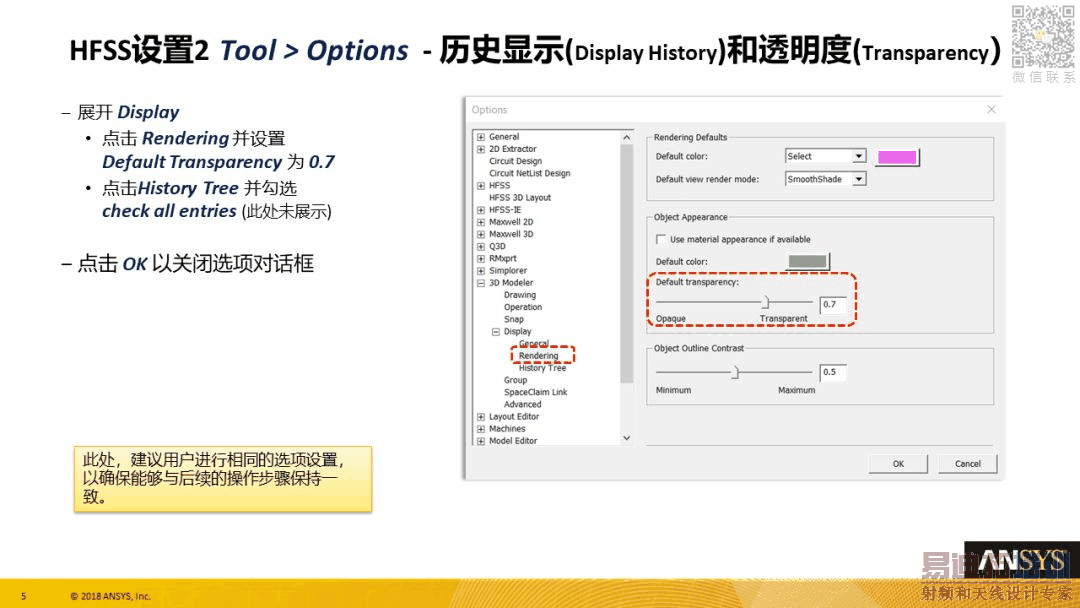1080x608 pixels.
Task: Select HFSS 3D Layout entry
Action: click(519, 198)
